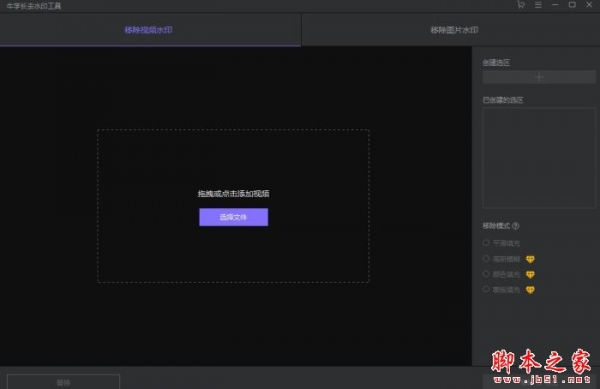This screenshot has height=389, width=600.
Task: Switch to the 移除视频水印 tab
Action: pyautogui.click(x=150, y=30)
